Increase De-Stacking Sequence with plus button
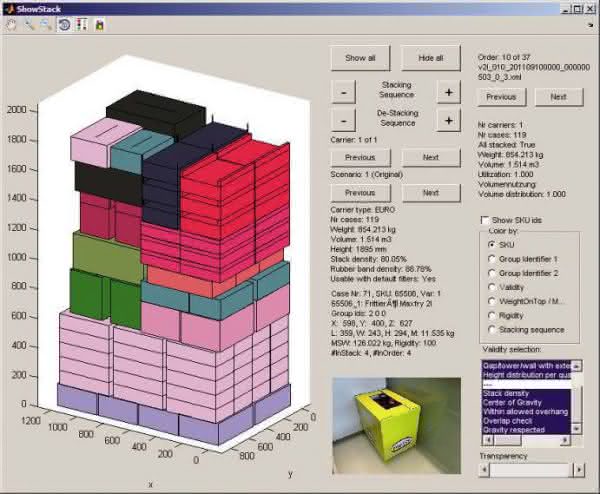Viewport: 600px width, 494px height. click(448, 121)
